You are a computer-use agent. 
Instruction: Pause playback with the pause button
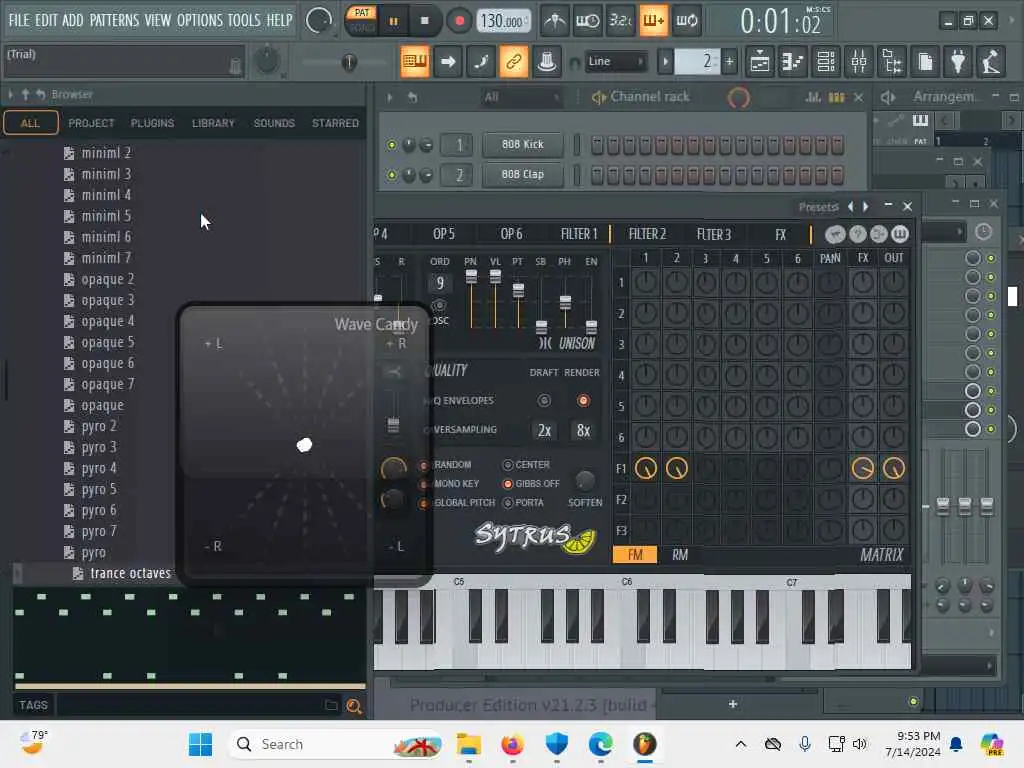point(393,21)
